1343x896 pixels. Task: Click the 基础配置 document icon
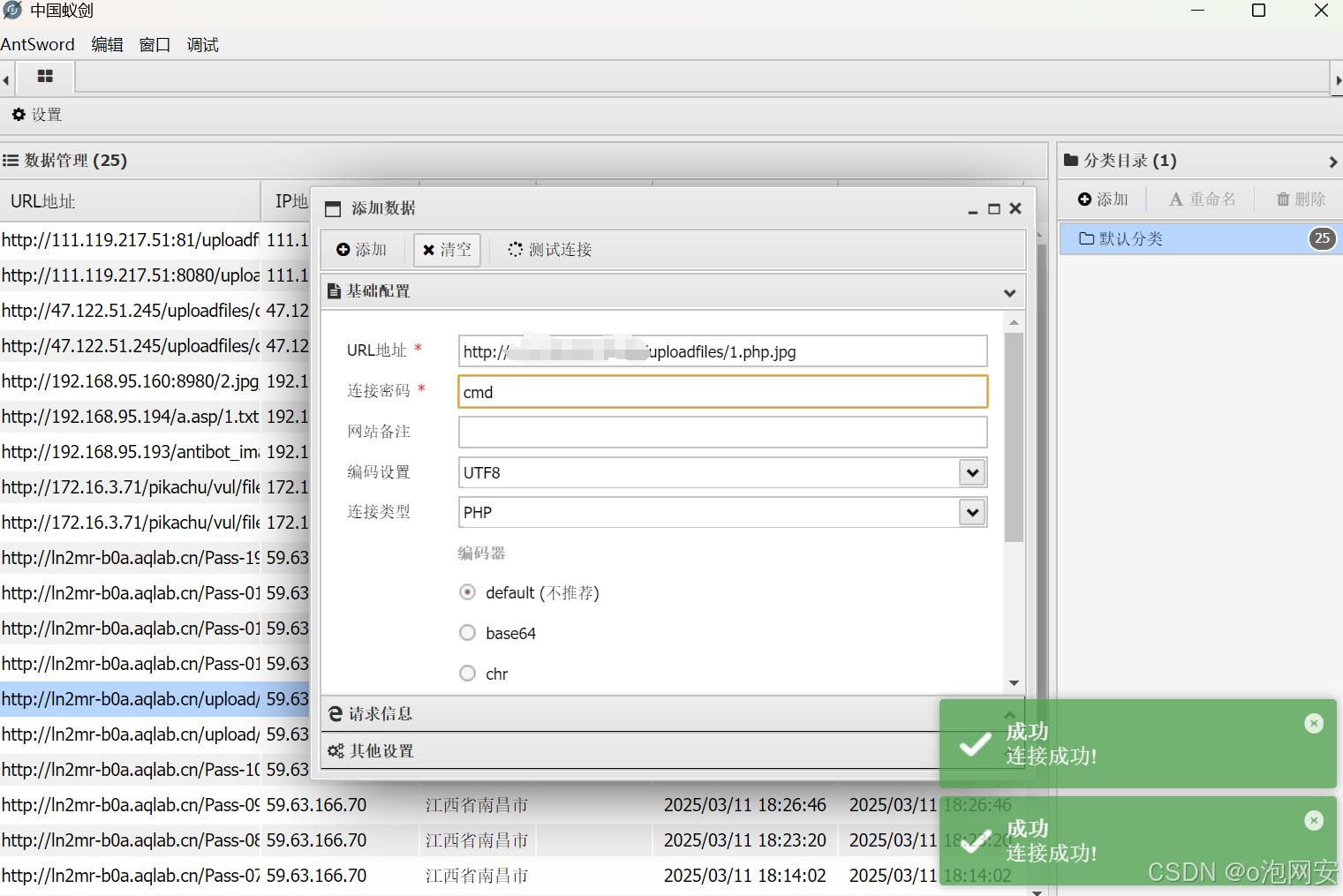334,291
